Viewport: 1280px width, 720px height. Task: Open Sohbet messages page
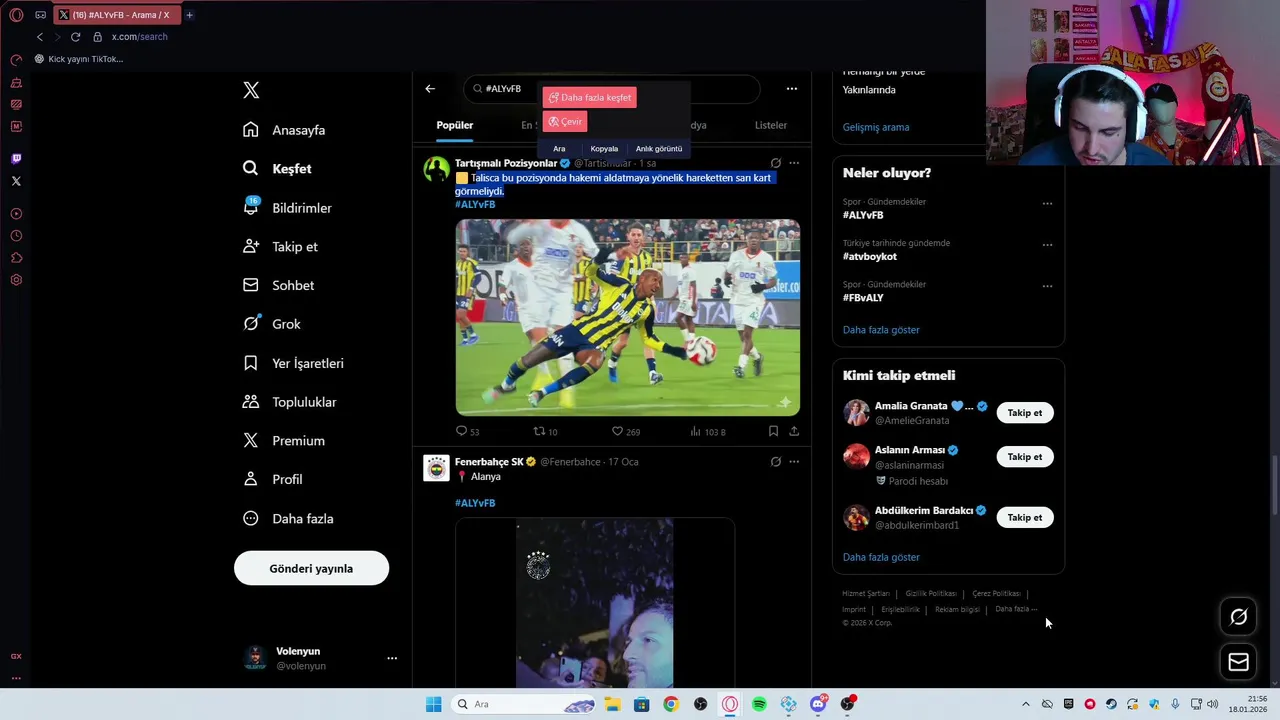point(279,285)
